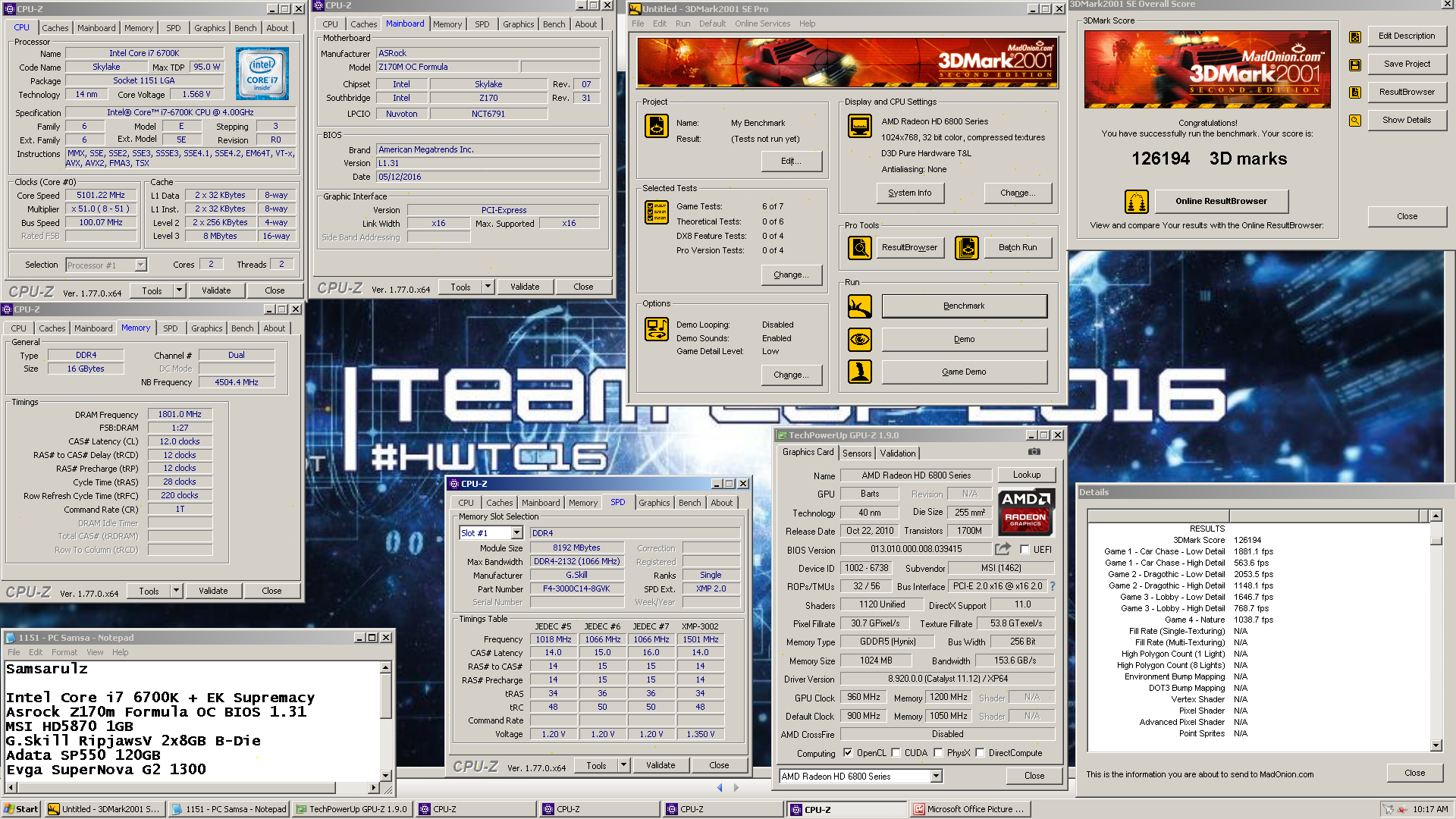Click the Start button on the taskbar

point(21,809)
